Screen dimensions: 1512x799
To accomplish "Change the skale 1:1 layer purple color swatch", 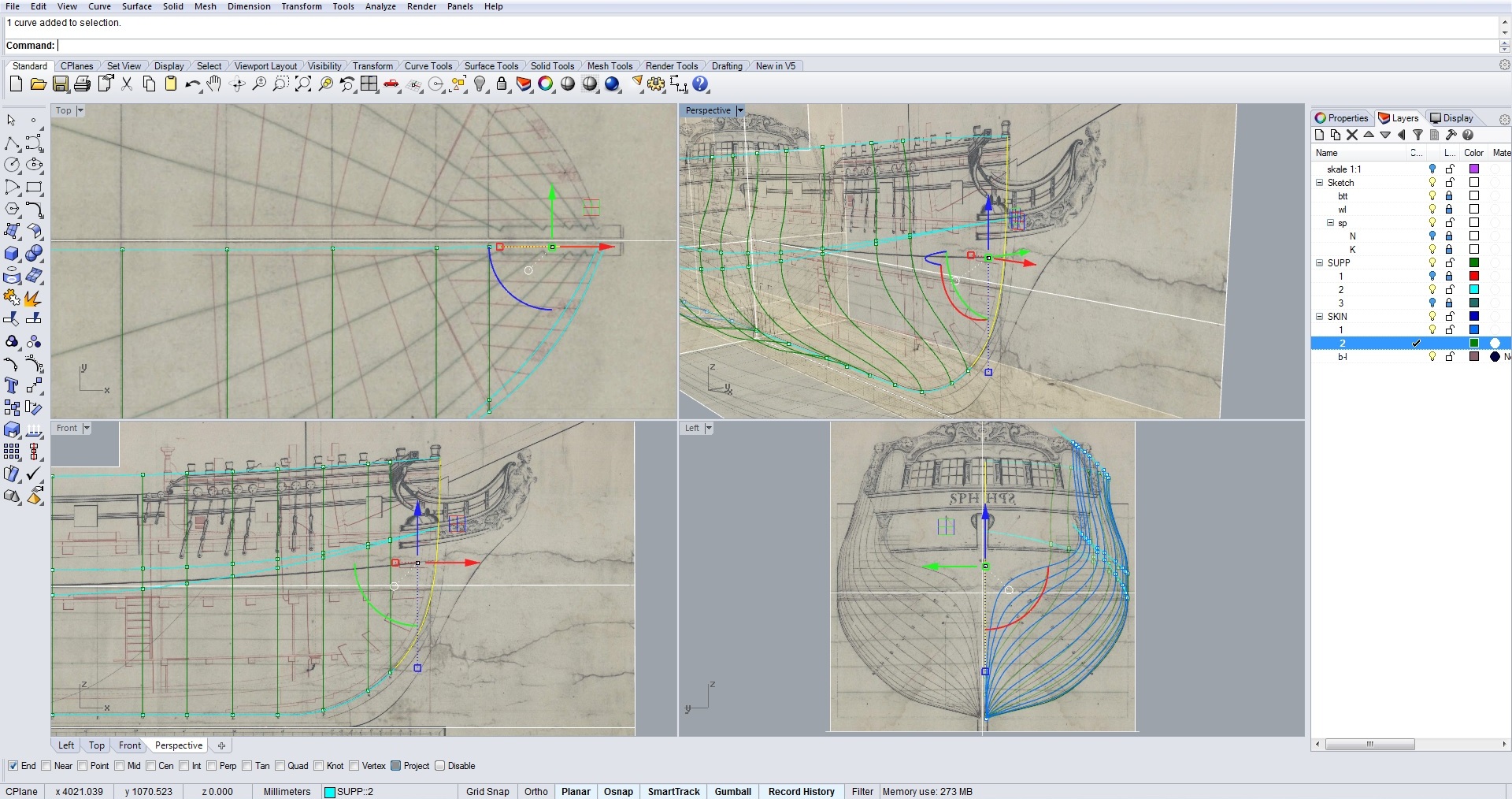I will click(1474, 169).
